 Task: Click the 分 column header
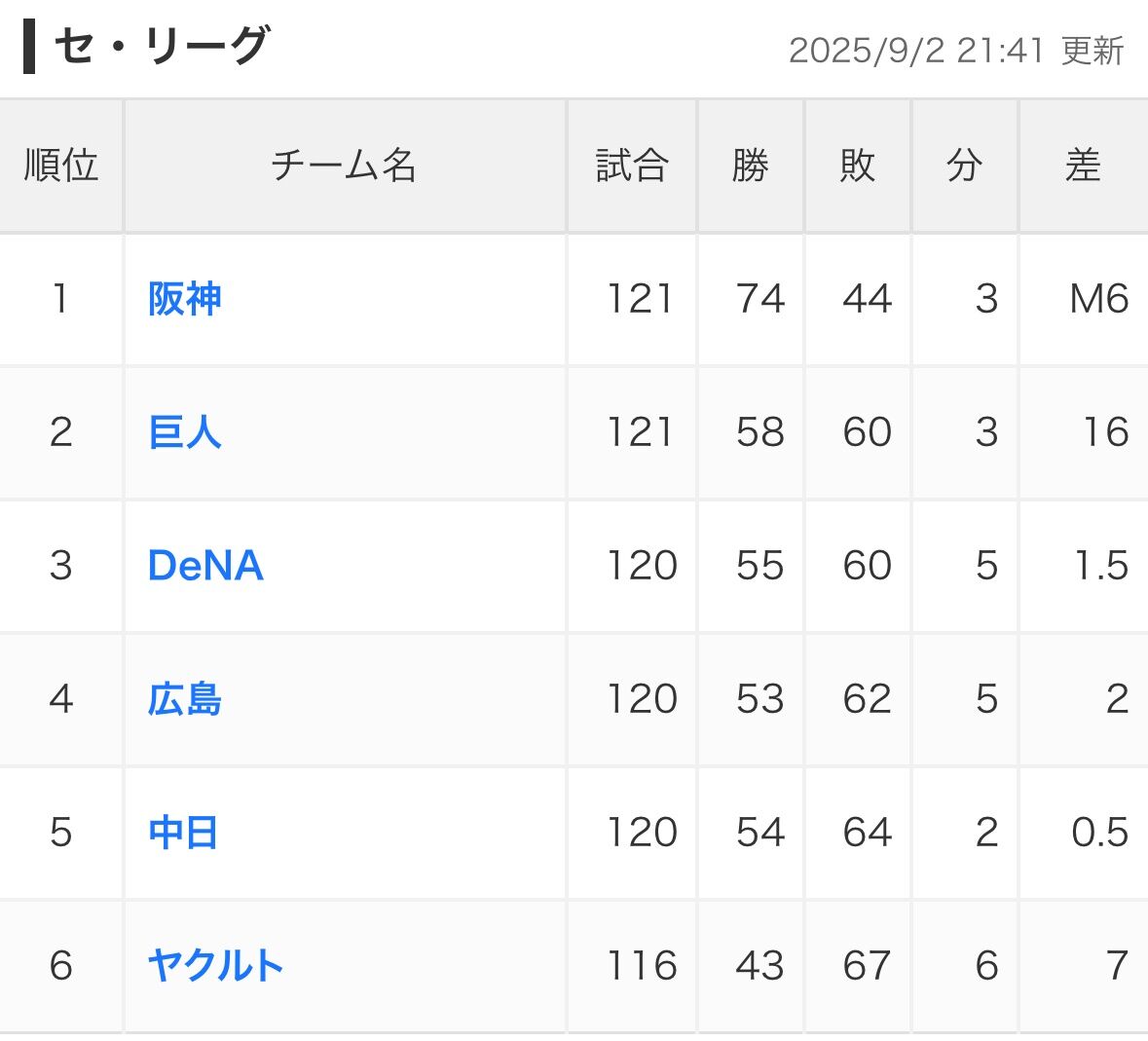click(964, 166)
